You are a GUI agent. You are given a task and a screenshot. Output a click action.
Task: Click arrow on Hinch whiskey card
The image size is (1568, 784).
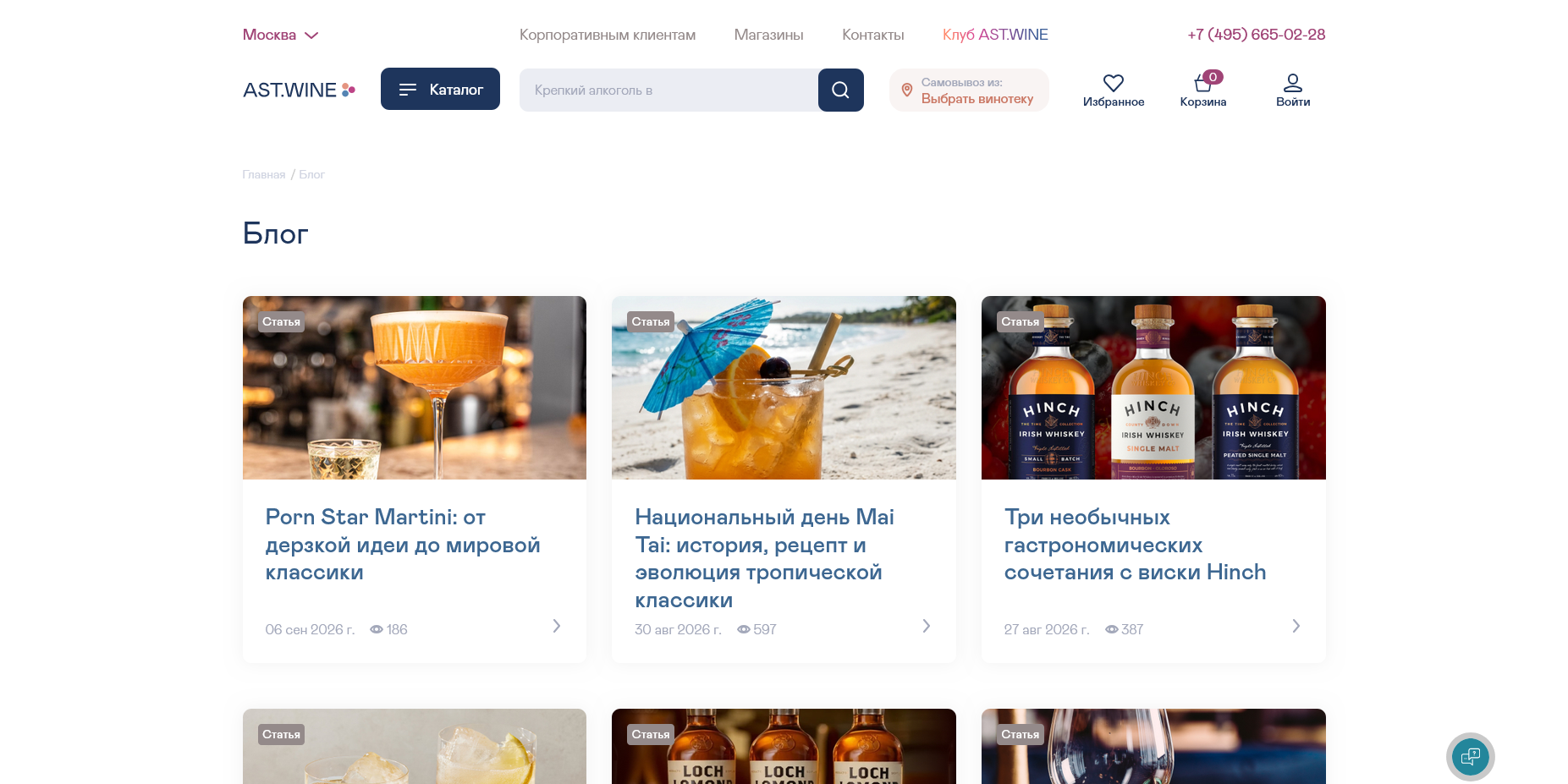coord(1296,626)
